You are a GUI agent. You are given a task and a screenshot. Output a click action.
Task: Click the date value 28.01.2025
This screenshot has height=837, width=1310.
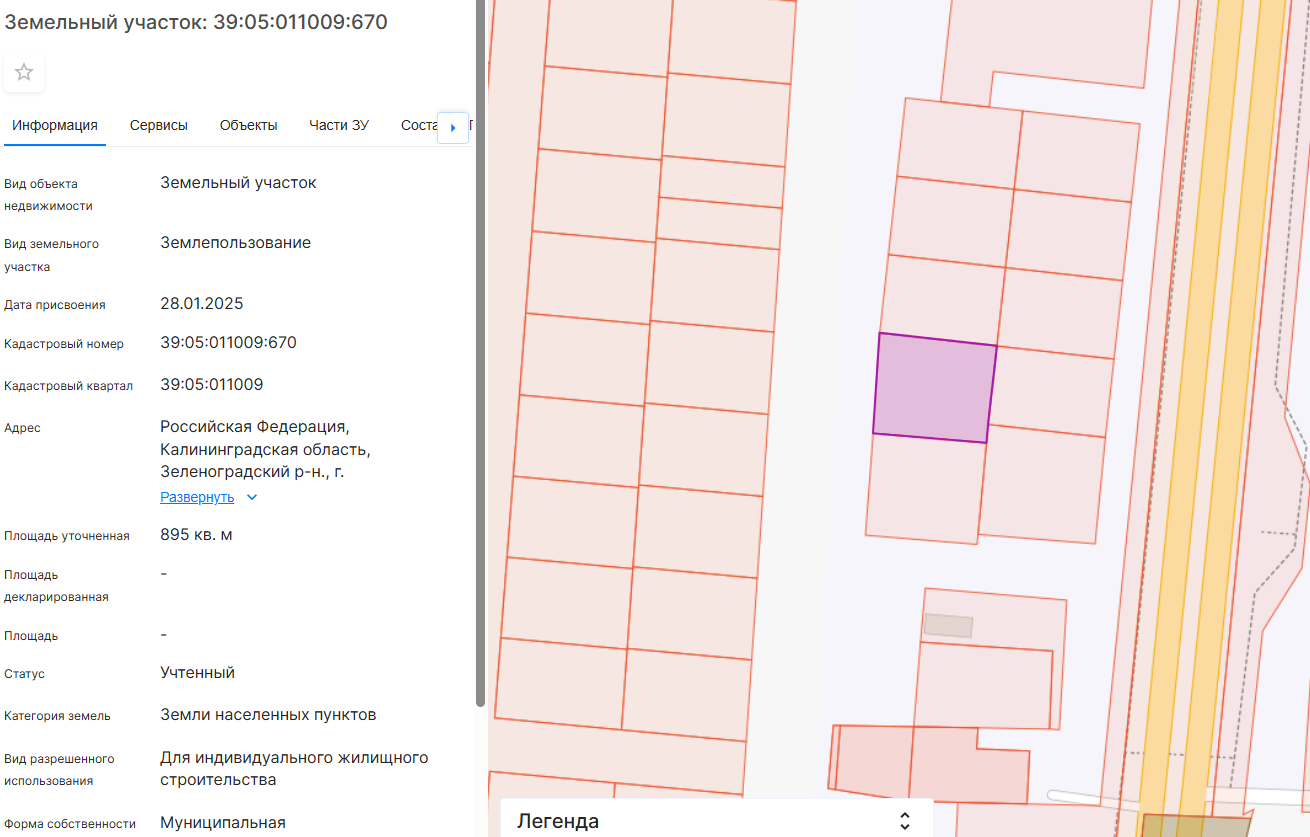click(202, 304)
